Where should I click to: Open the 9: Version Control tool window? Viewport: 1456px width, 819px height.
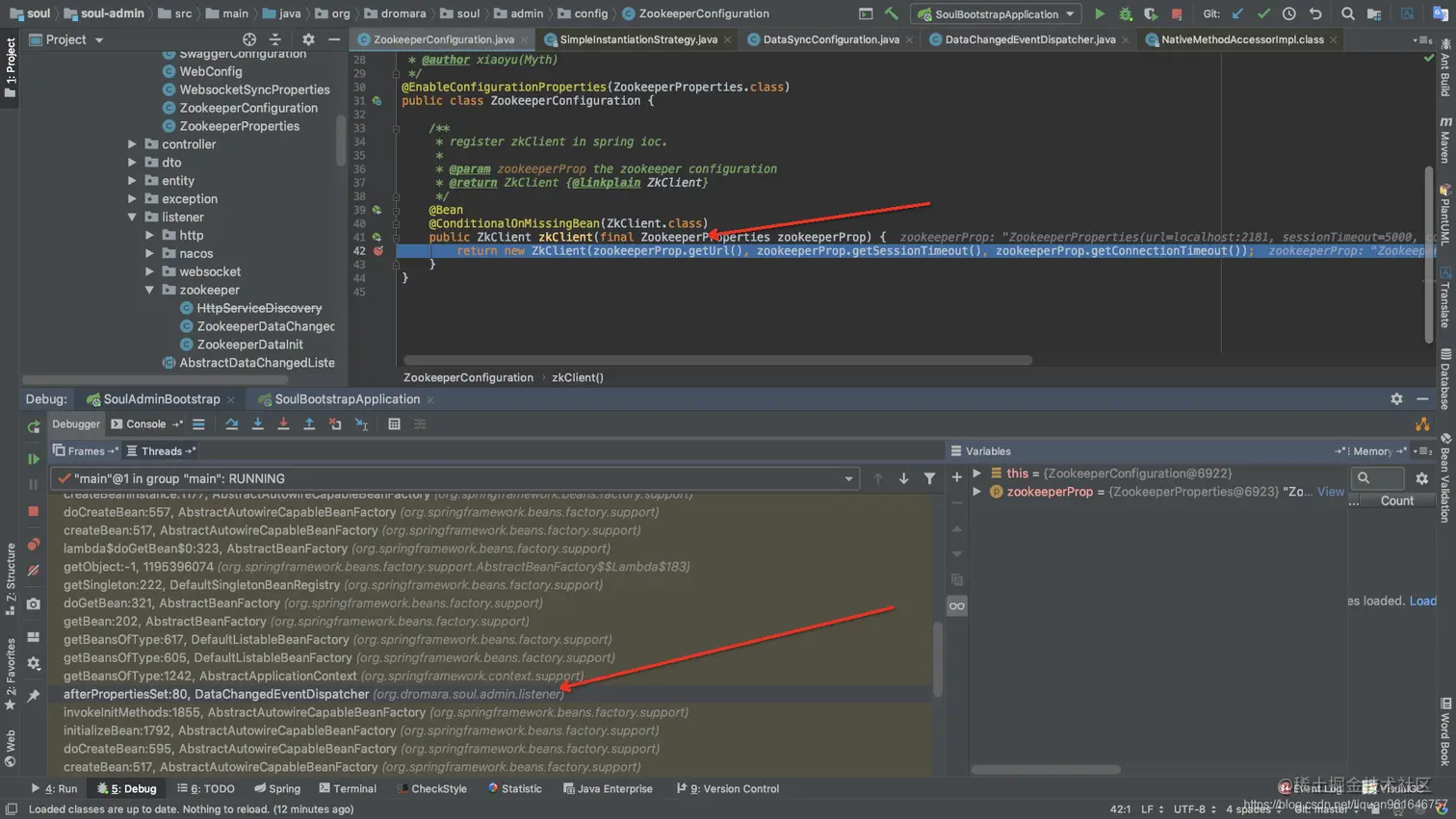(728, 789)
